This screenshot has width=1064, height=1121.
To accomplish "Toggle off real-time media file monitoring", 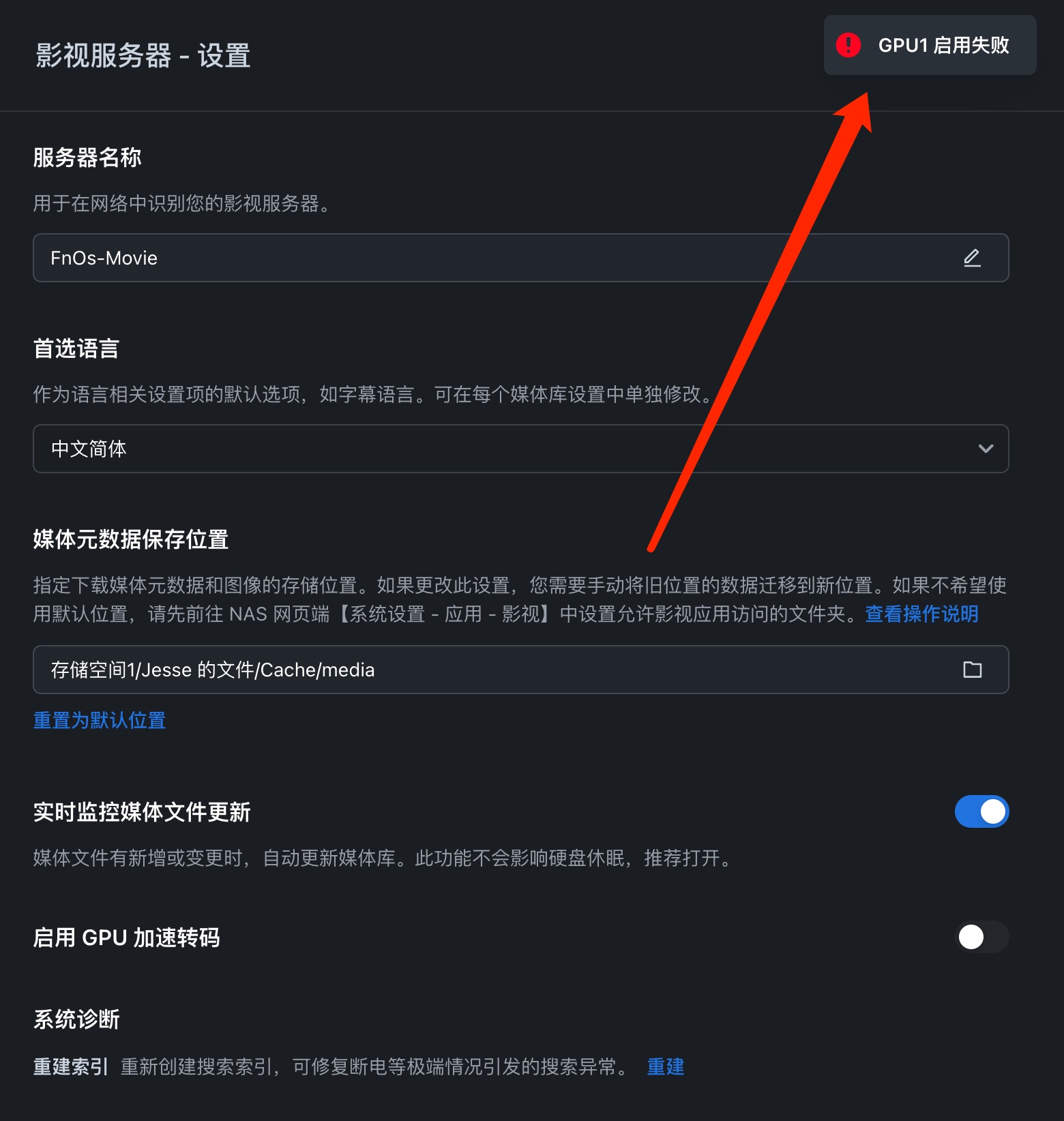I will [x=981, y=811].
